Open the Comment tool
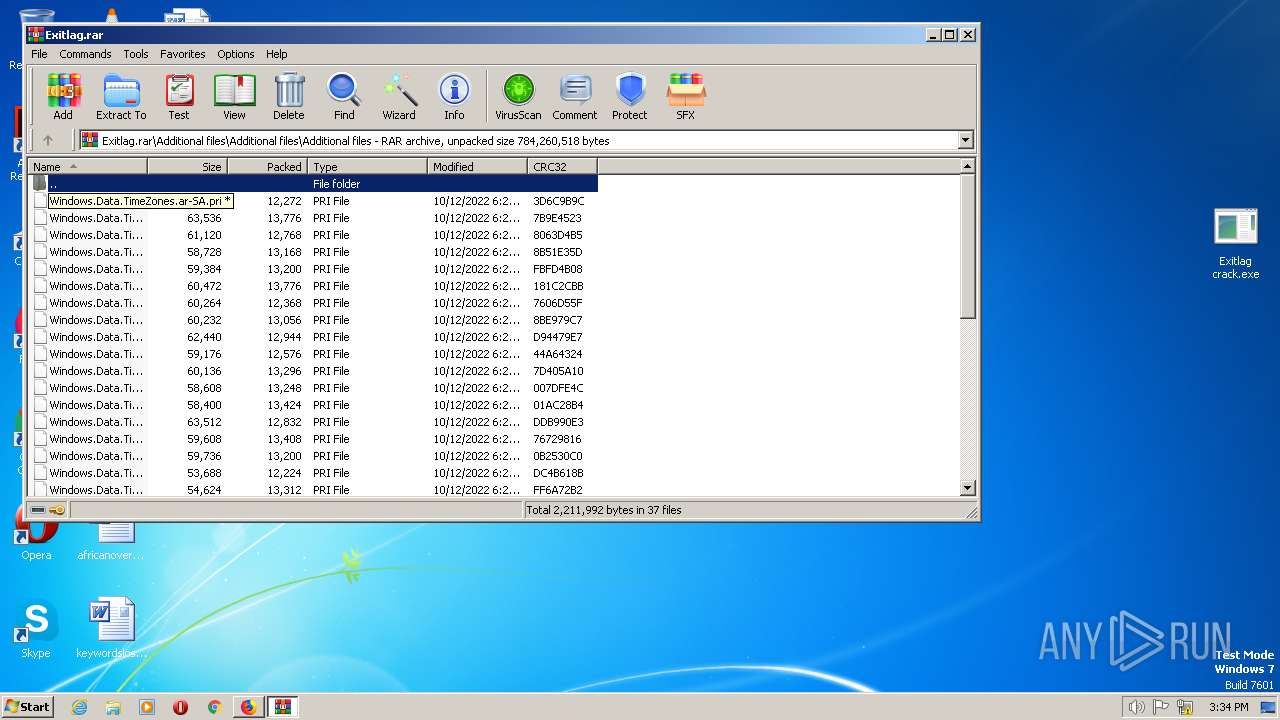1280x720 pixels. [x=575, y=96]
